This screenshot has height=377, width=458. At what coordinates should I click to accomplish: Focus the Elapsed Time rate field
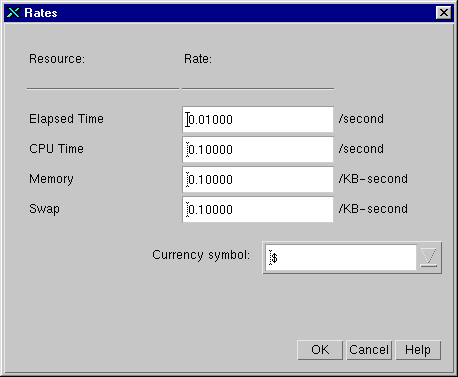pos(258,119)
